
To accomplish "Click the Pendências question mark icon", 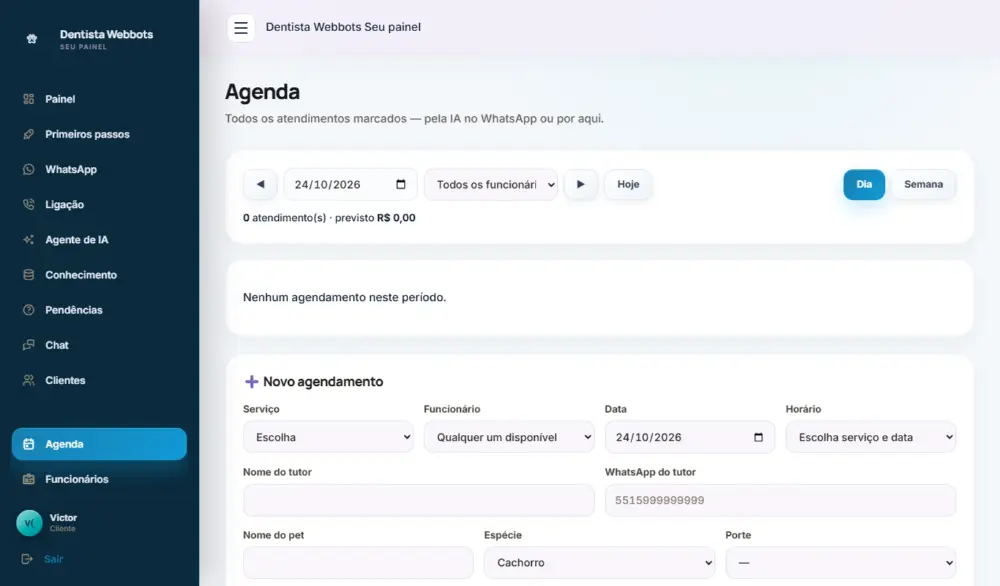I will [29, 310].
